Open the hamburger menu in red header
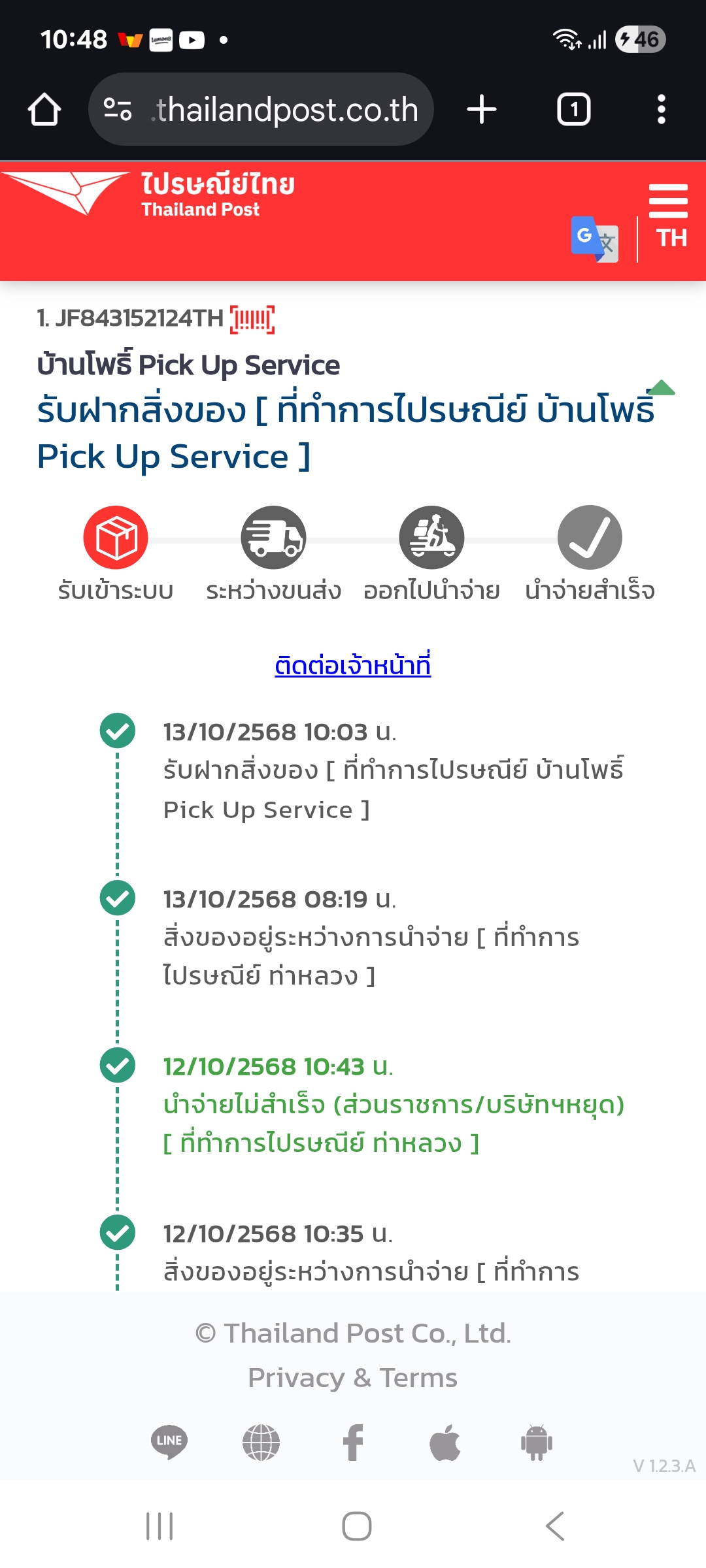This screenshot has height=1568, width=706. pyautogui.click(x=668, y=201)
